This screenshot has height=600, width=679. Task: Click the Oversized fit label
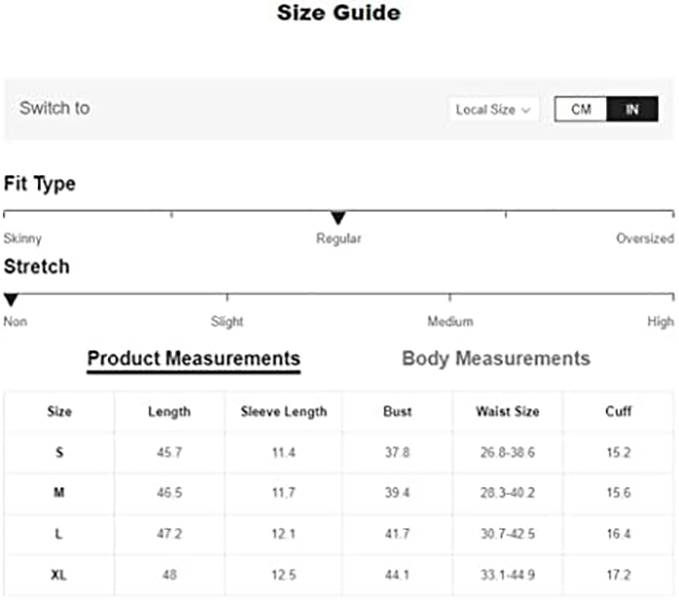[x=645, y=239]
